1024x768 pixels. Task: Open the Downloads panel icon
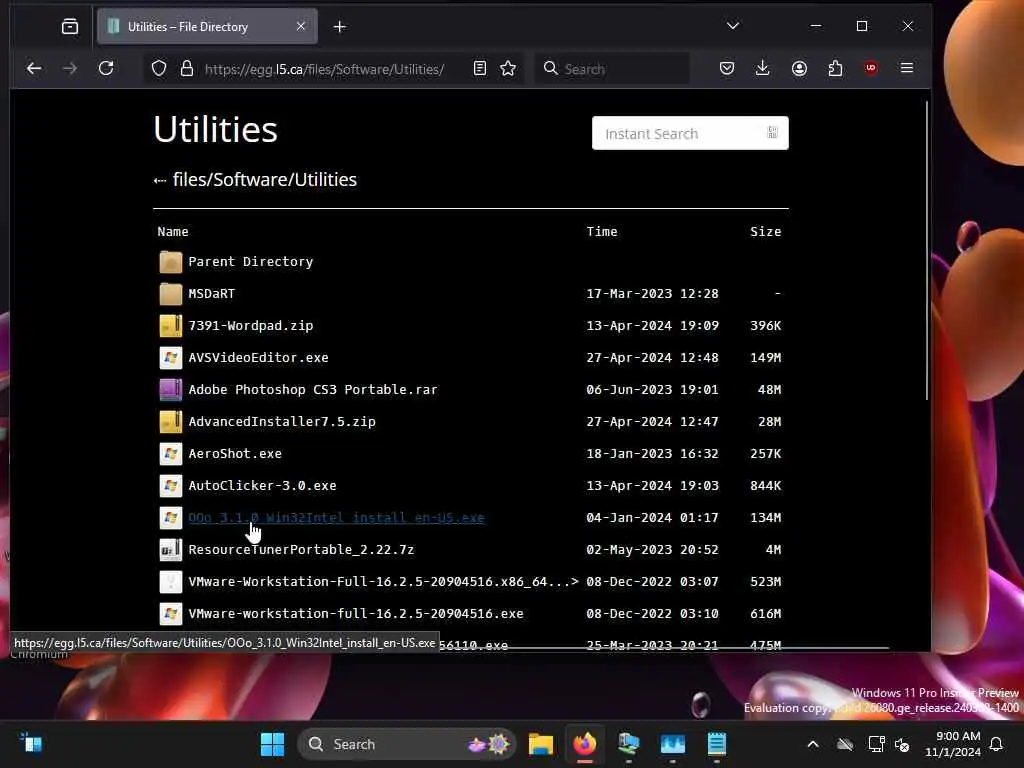click(x=762, y=69)
